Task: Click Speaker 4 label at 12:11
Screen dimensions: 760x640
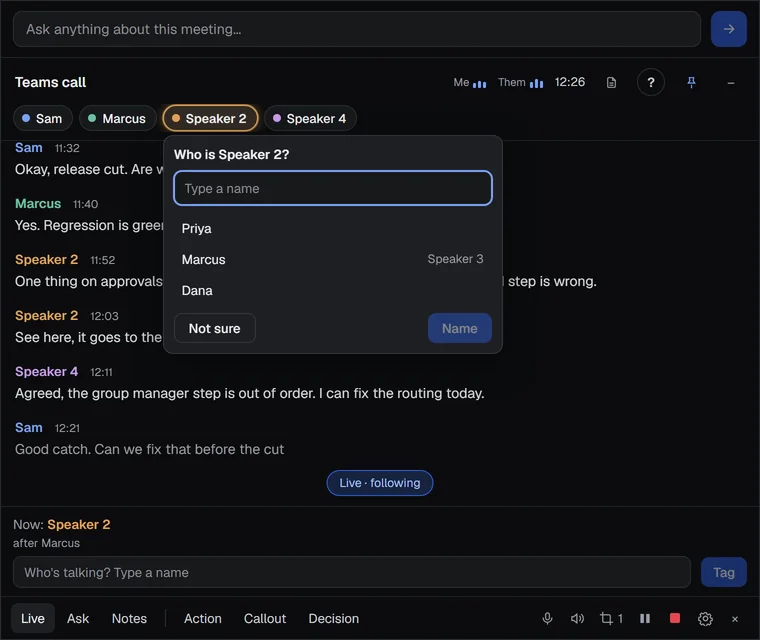Action: click(x=47, y=371)
